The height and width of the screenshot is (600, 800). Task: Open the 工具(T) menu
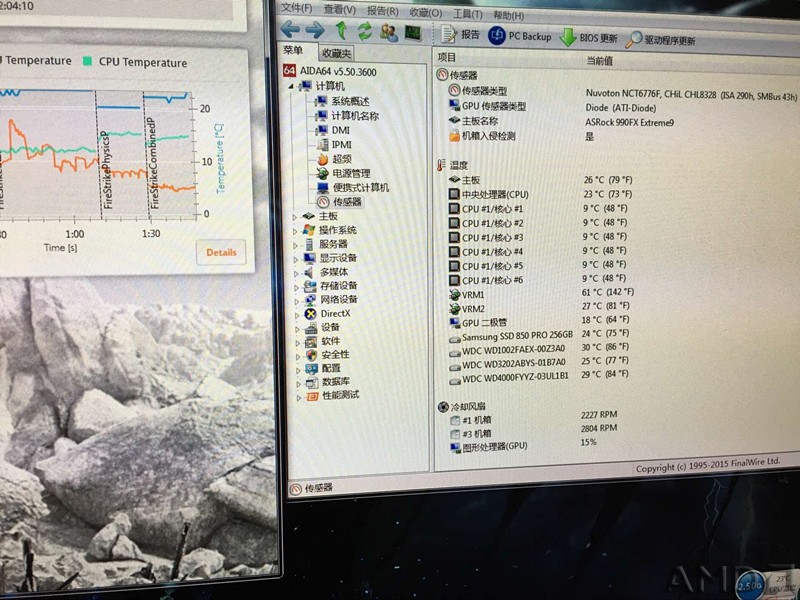point(468,14)
